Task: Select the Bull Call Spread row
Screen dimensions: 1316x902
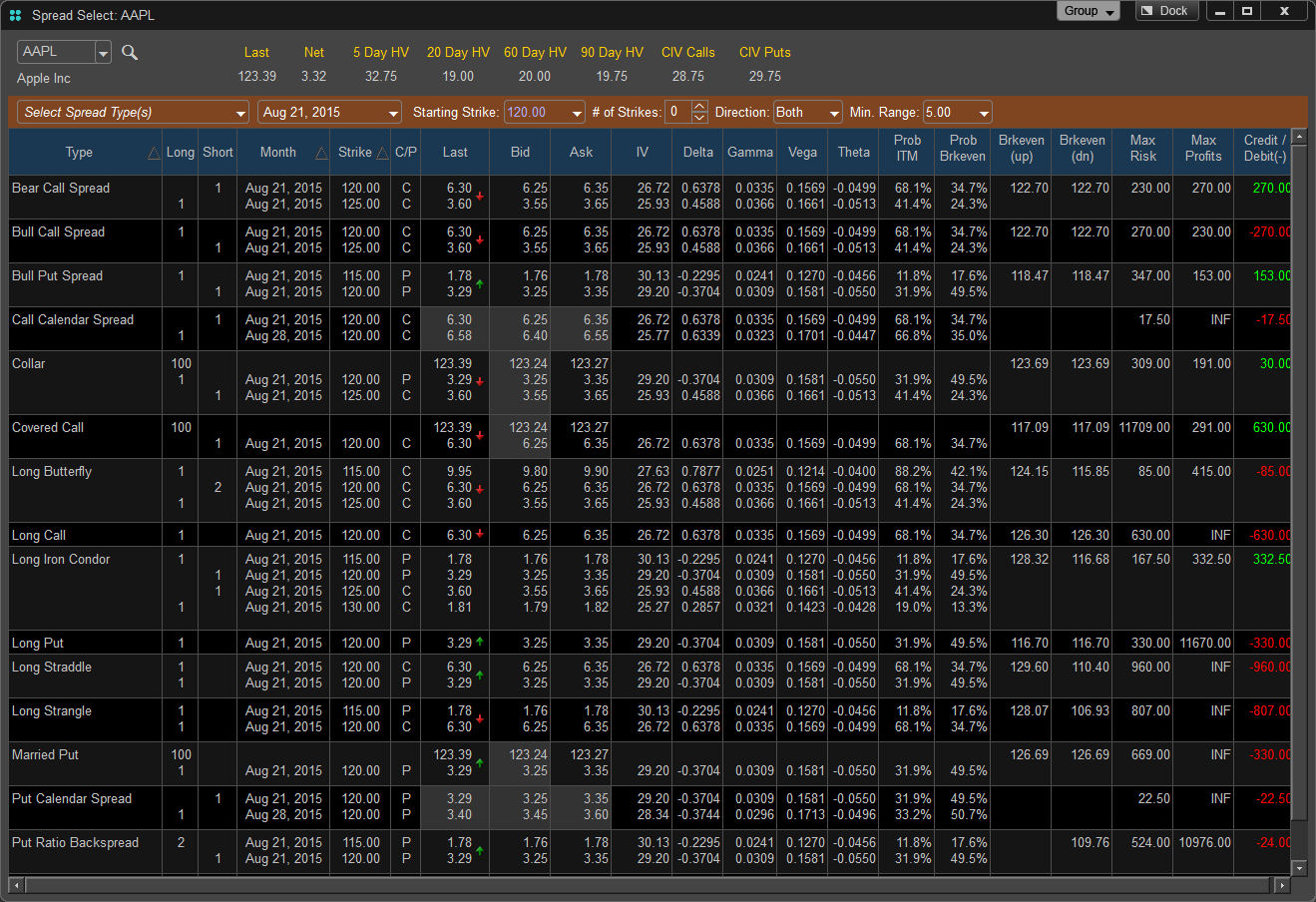Action: (650, 240)
